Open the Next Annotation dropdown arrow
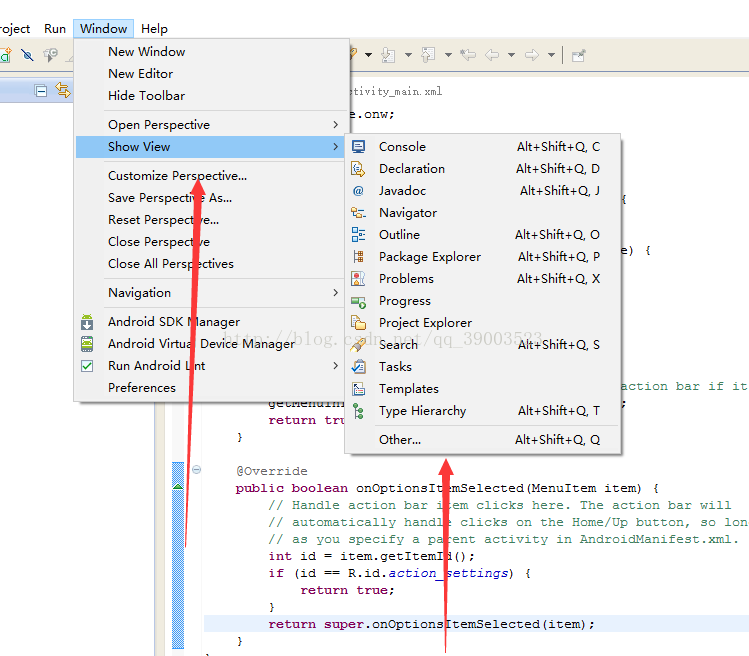 click(x=408, y=55)
